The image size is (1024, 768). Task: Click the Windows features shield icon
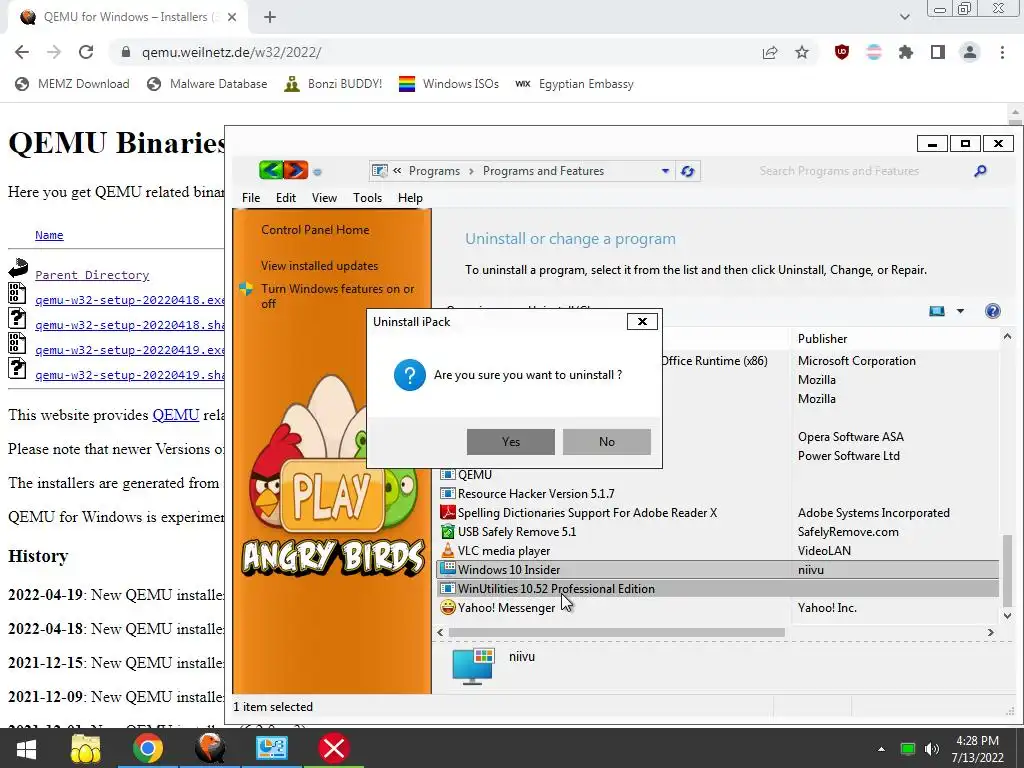246,289
